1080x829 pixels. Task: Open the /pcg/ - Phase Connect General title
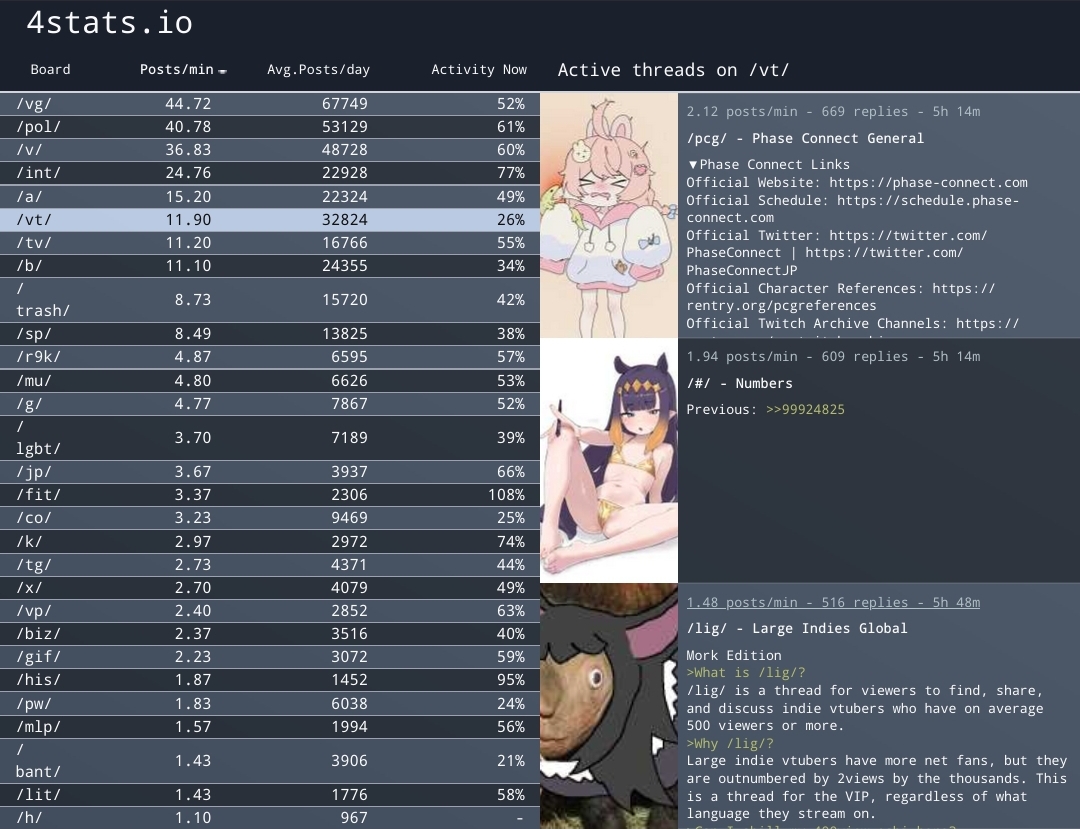805,139
